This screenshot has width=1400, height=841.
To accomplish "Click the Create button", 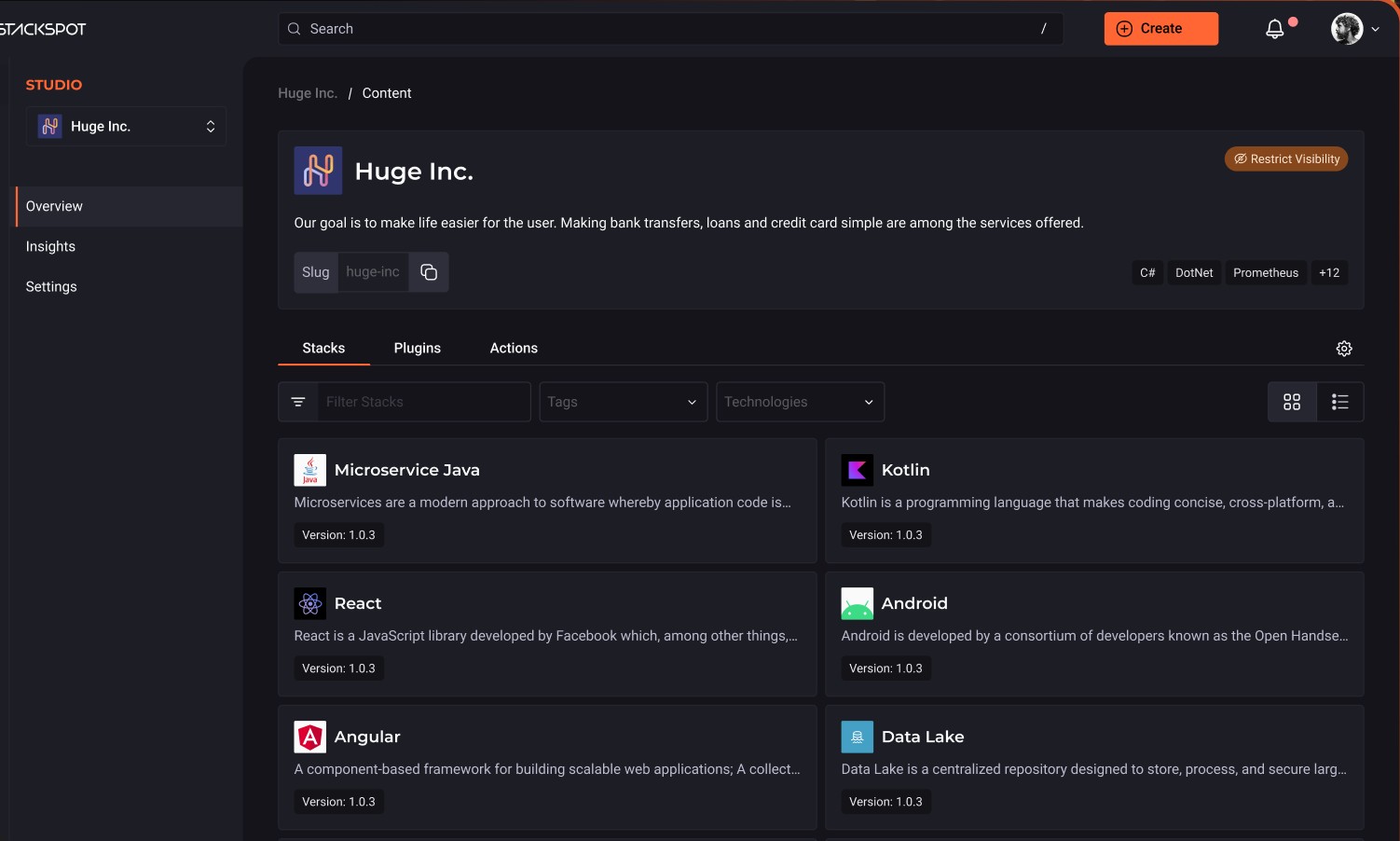I will tap(1161, 29).
